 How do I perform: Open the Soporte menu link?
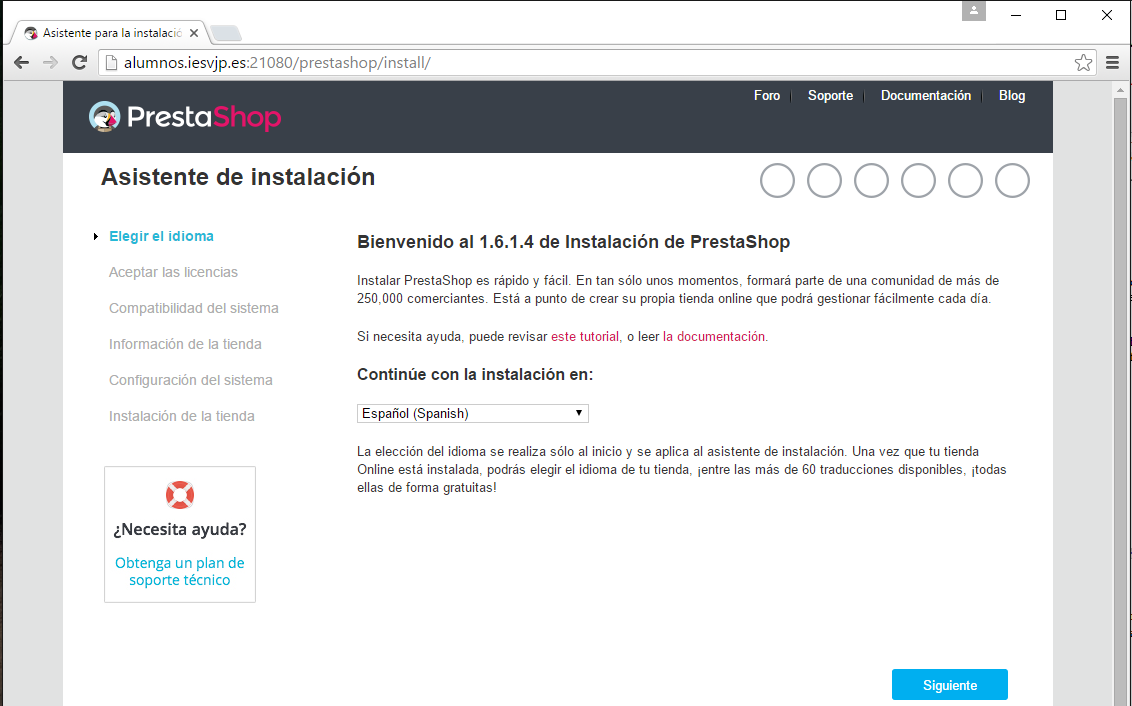click(830, 96)
